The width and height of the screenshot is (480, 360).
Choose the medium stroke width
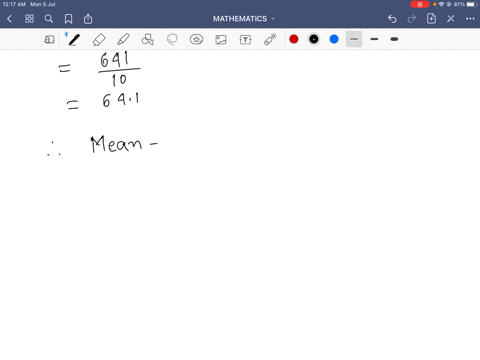[374, 39]
